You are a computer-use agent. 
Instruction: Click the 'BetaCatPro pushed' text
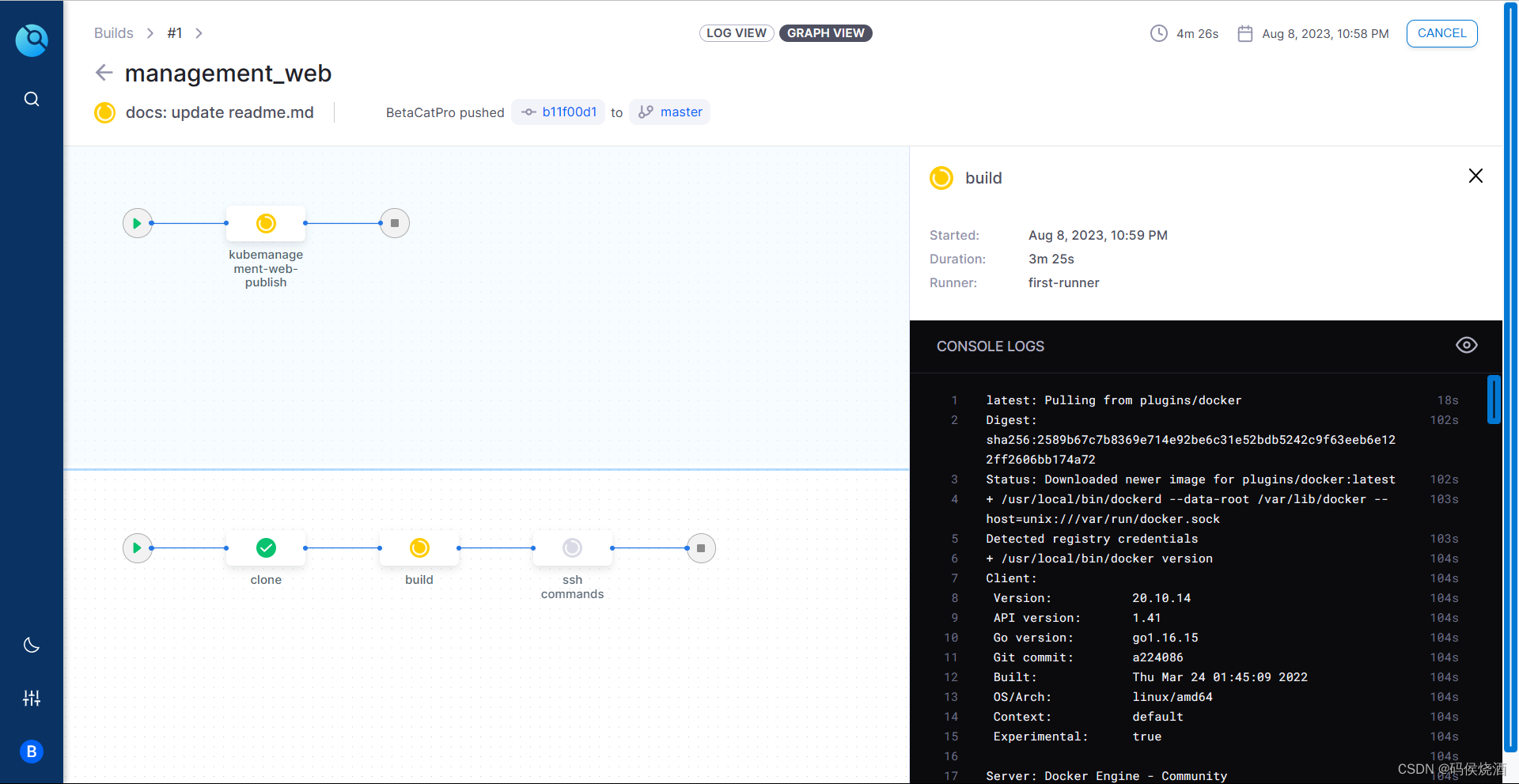pyautogui.click(x=445, y=112)
